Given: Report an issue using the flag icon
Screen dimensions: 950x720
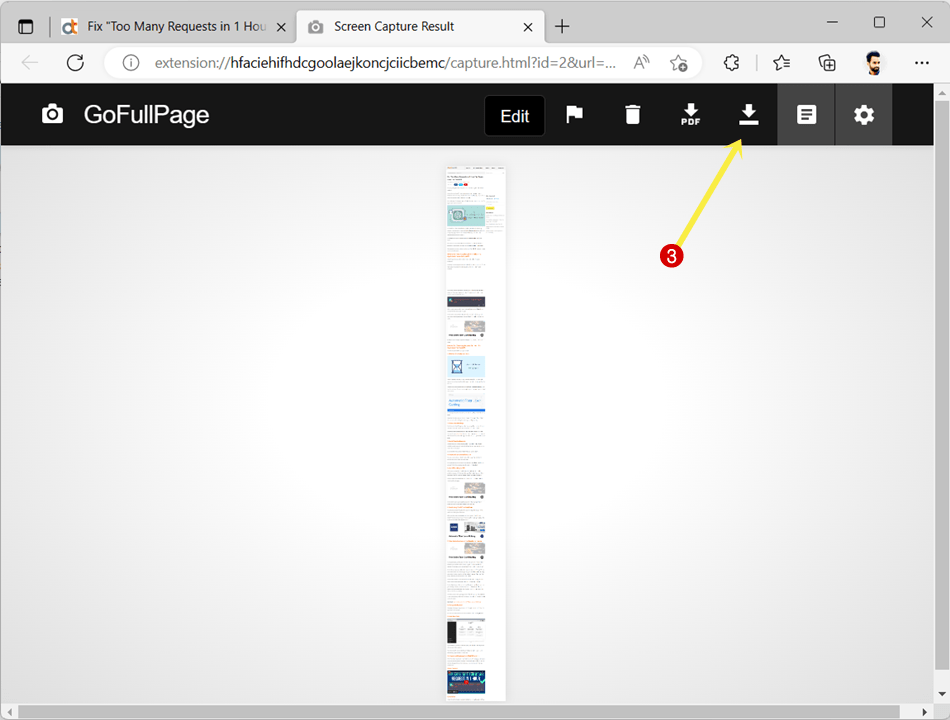Looking at the screenshot, I should pos(574,114).
